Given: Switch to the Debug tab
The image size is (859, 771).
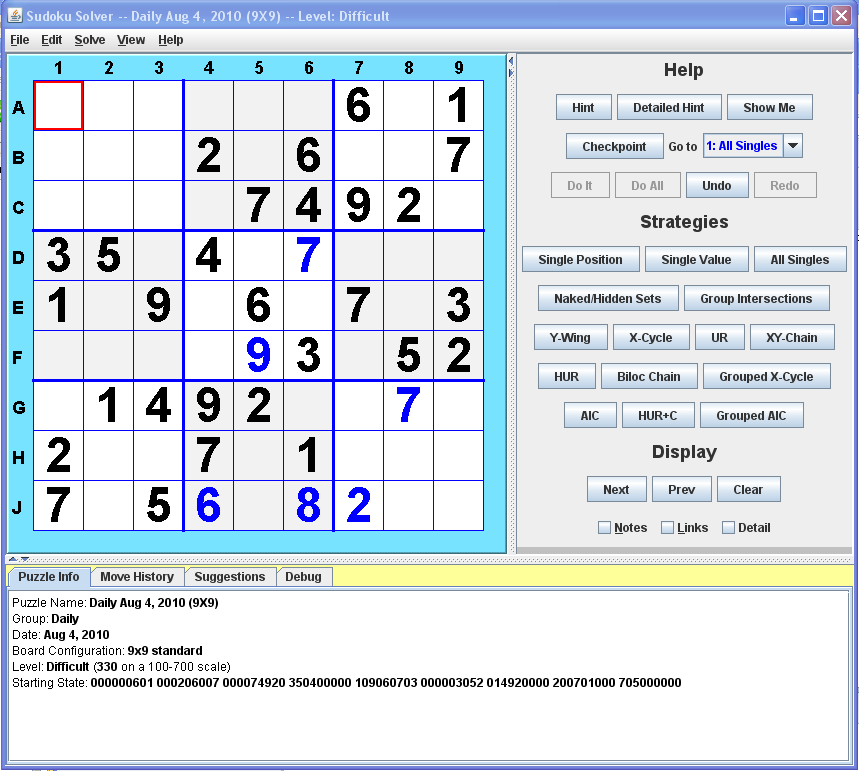Looking at the screenshot, I should (303, 576).
